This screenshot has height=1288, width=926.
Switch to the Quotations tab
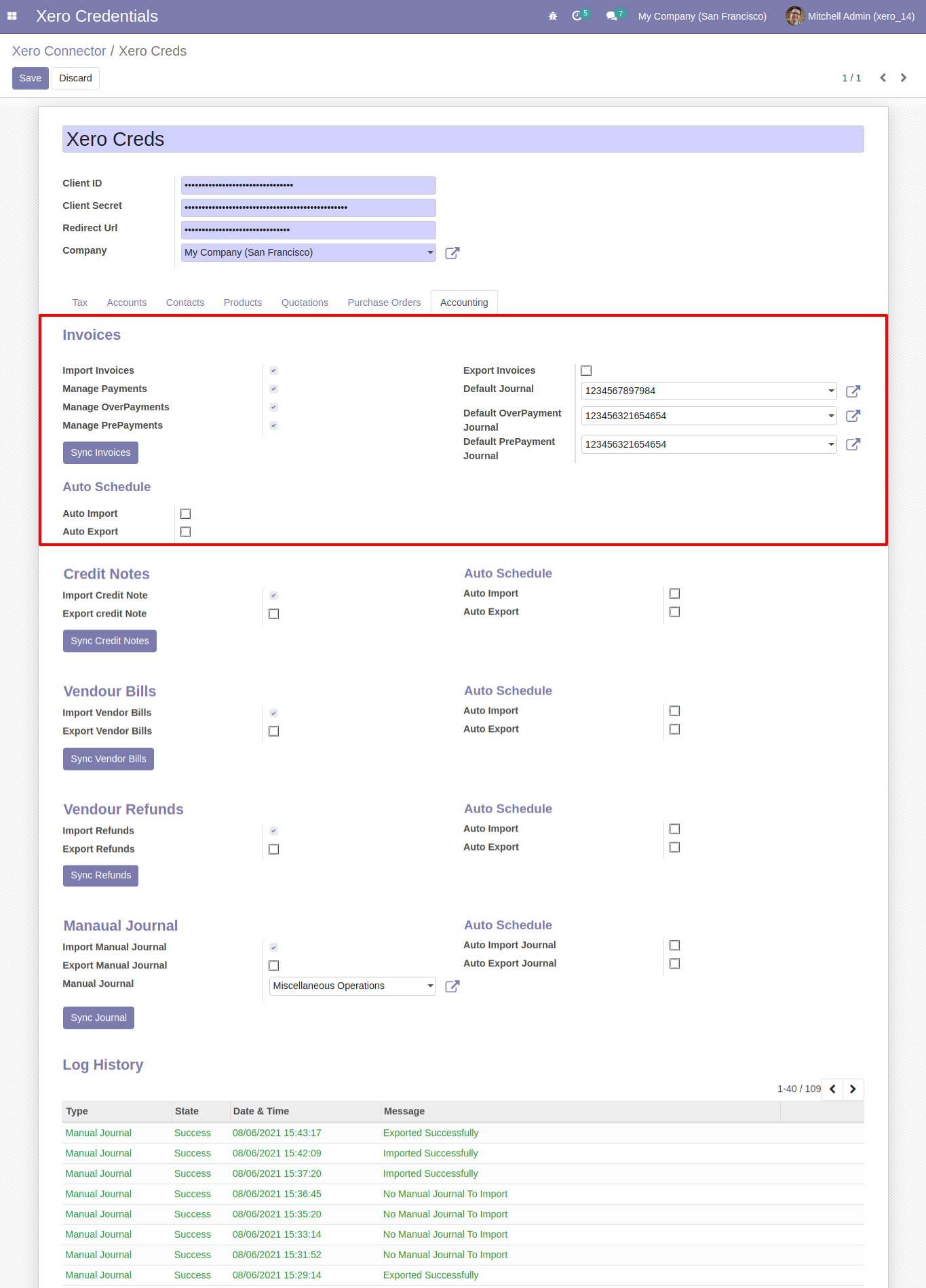tap(305, 303)
